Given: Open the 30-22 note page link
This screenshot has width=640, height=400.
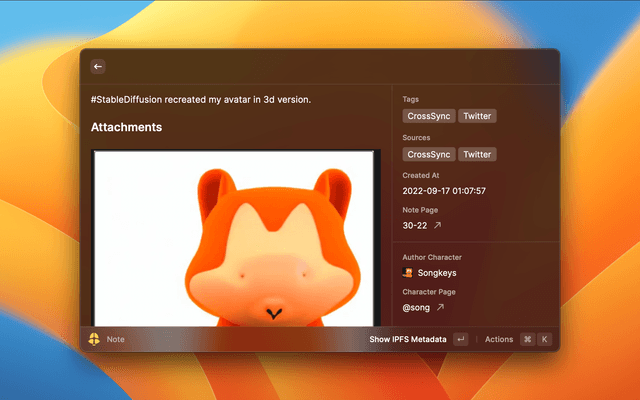Looking at the screenshot, I should pyautogui.click(x=415, y=226).
